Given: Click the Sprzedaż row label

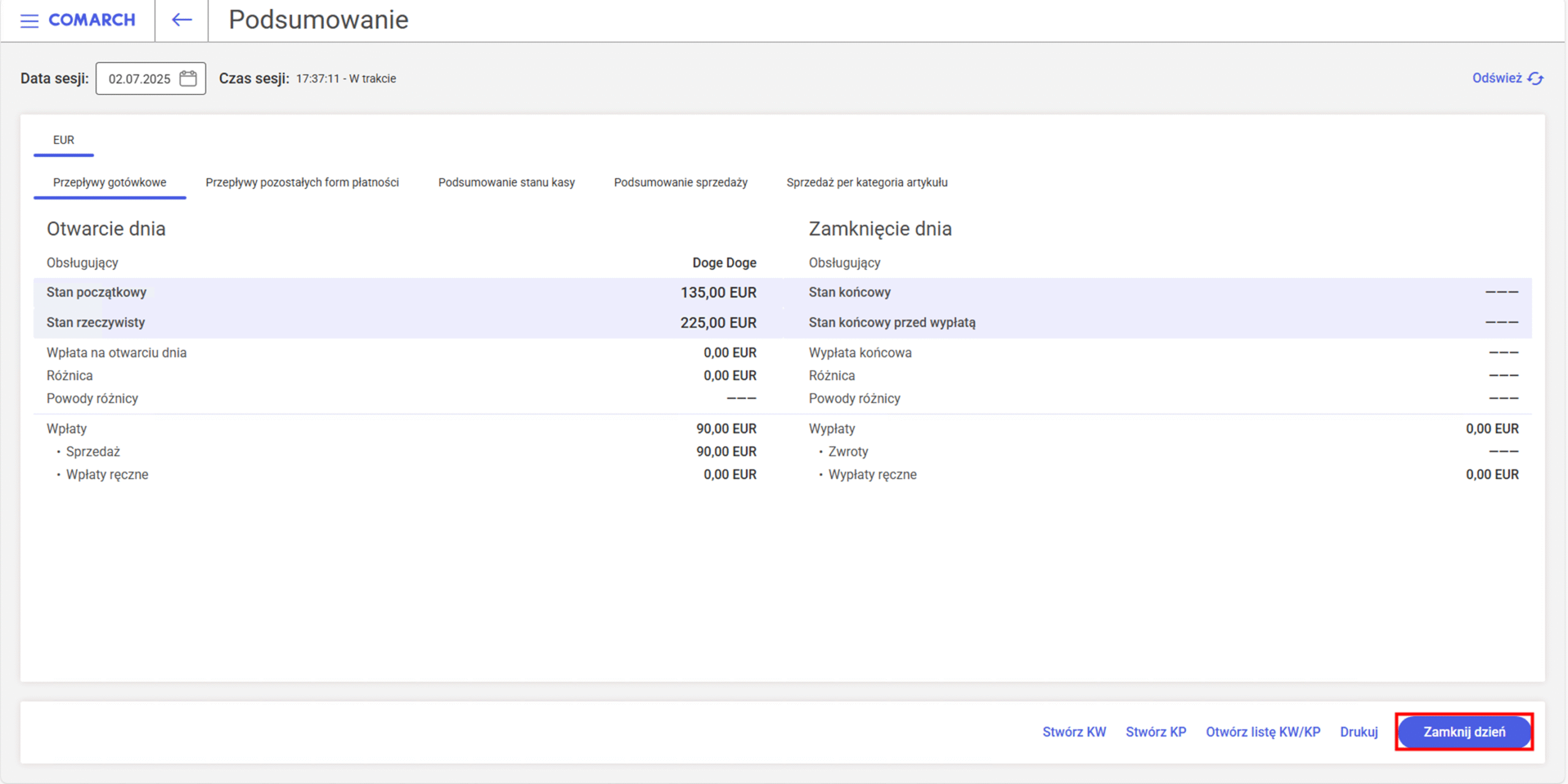Looking at the screenshot, I should (93, 452).
